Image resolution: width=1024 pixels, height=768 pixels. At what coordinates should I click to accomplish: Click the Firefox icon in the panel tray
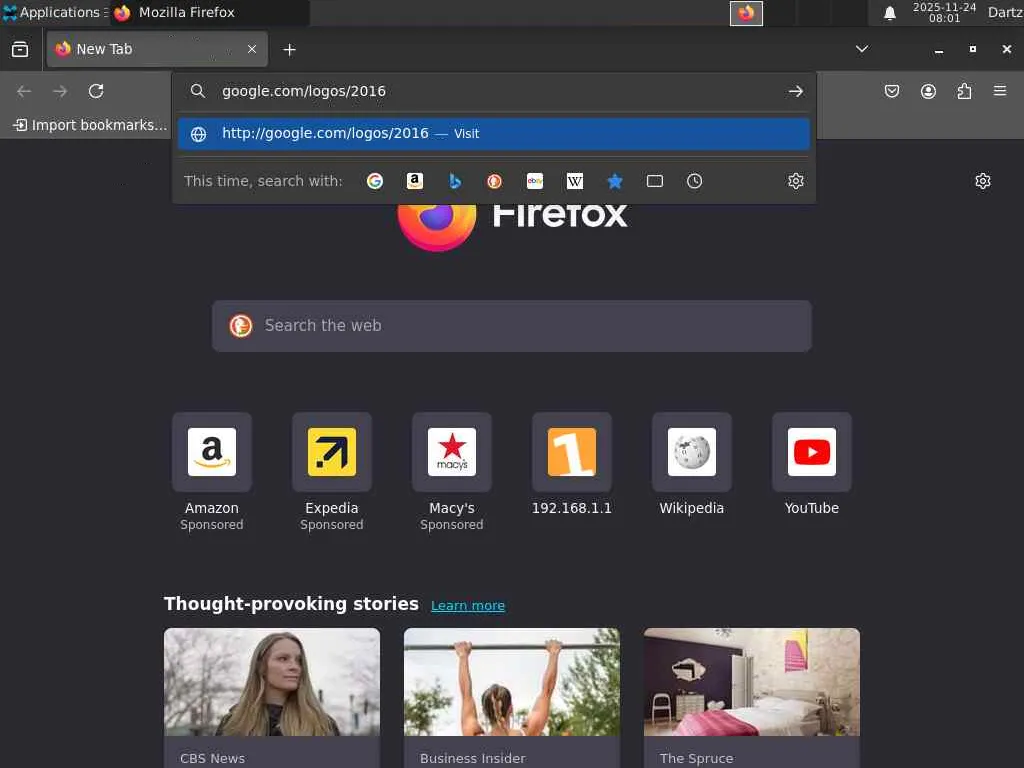click(x=746, y=13)
